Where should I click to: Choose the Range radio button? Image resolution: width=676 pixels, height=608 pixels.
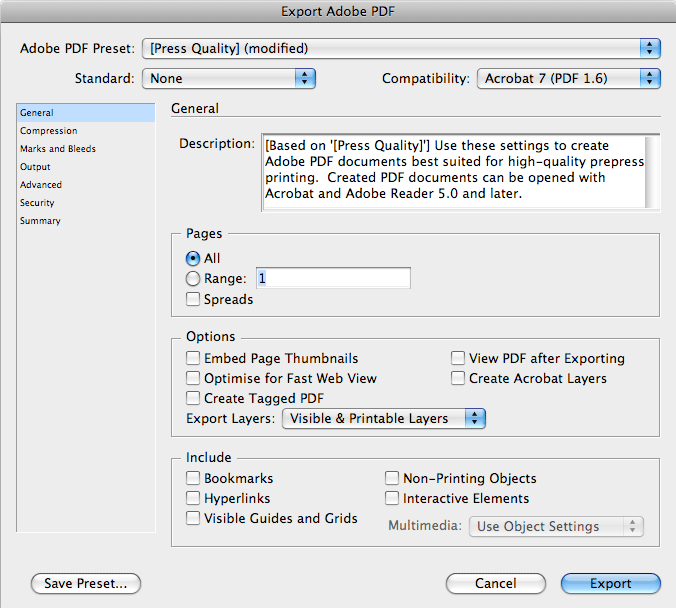tap(193, 279)
